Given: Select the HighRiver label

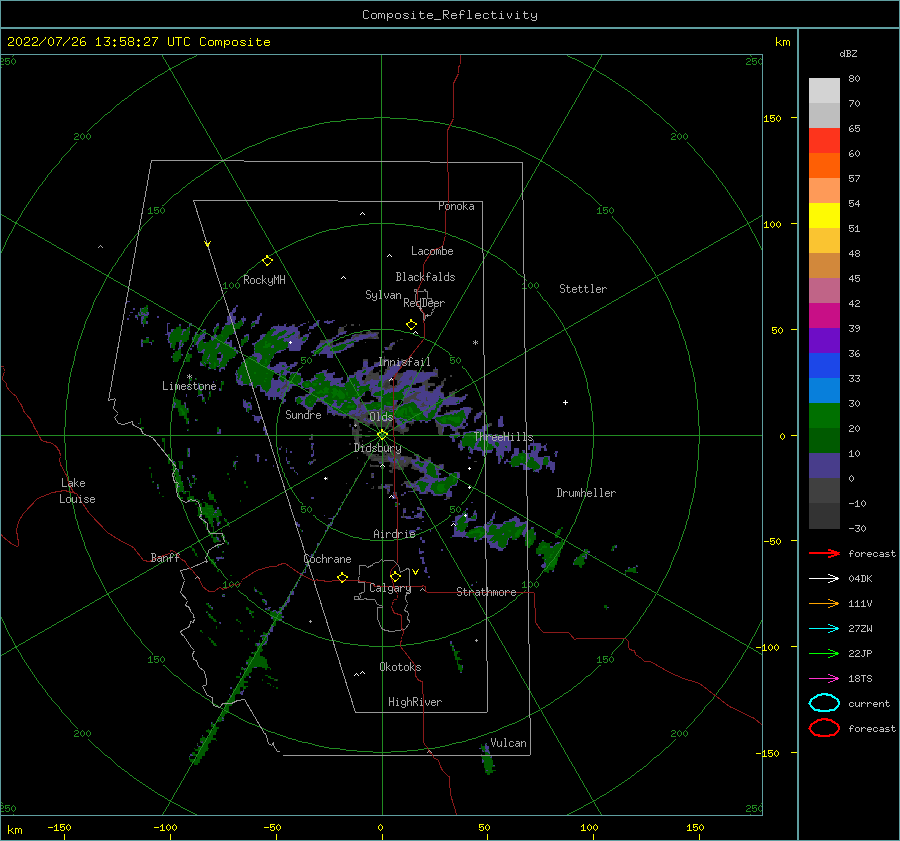Looking at the screenshot, I should (415, 702).
